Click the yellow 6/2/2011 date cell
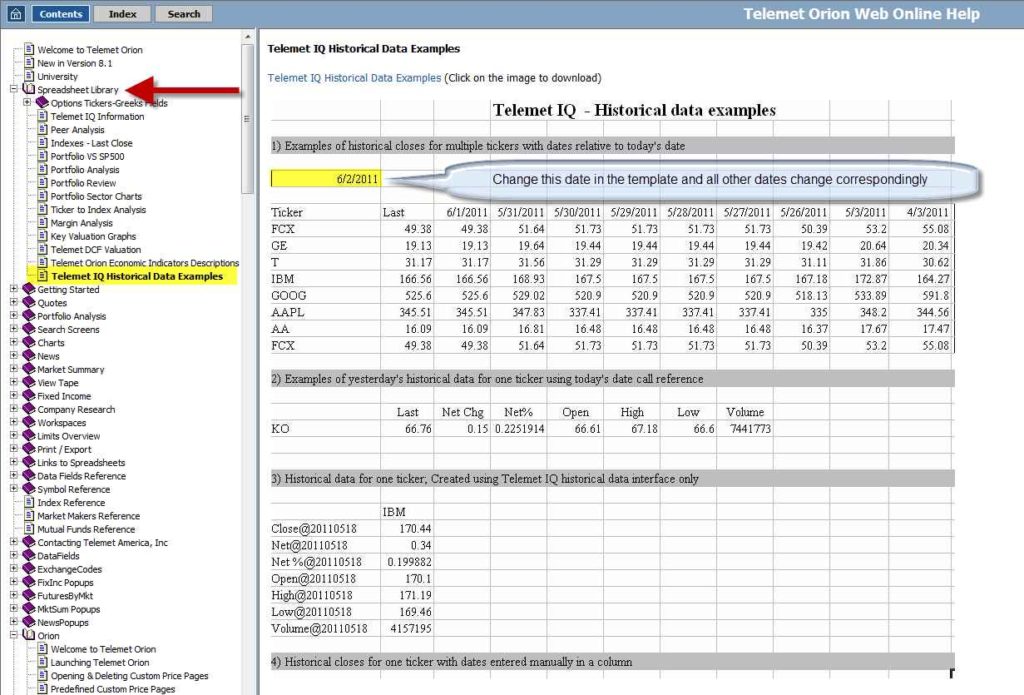 click(x=325, y=179)
